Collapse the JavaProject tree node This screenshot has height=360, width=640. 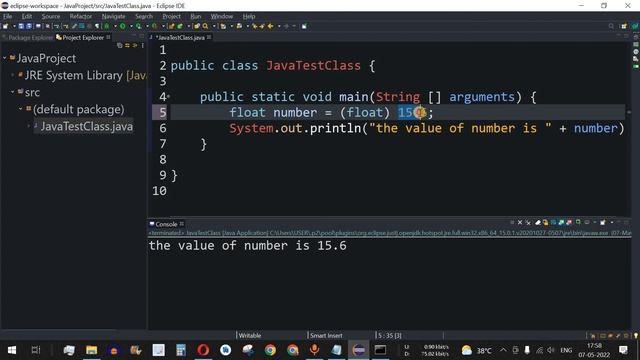click(x=4, y=58)
